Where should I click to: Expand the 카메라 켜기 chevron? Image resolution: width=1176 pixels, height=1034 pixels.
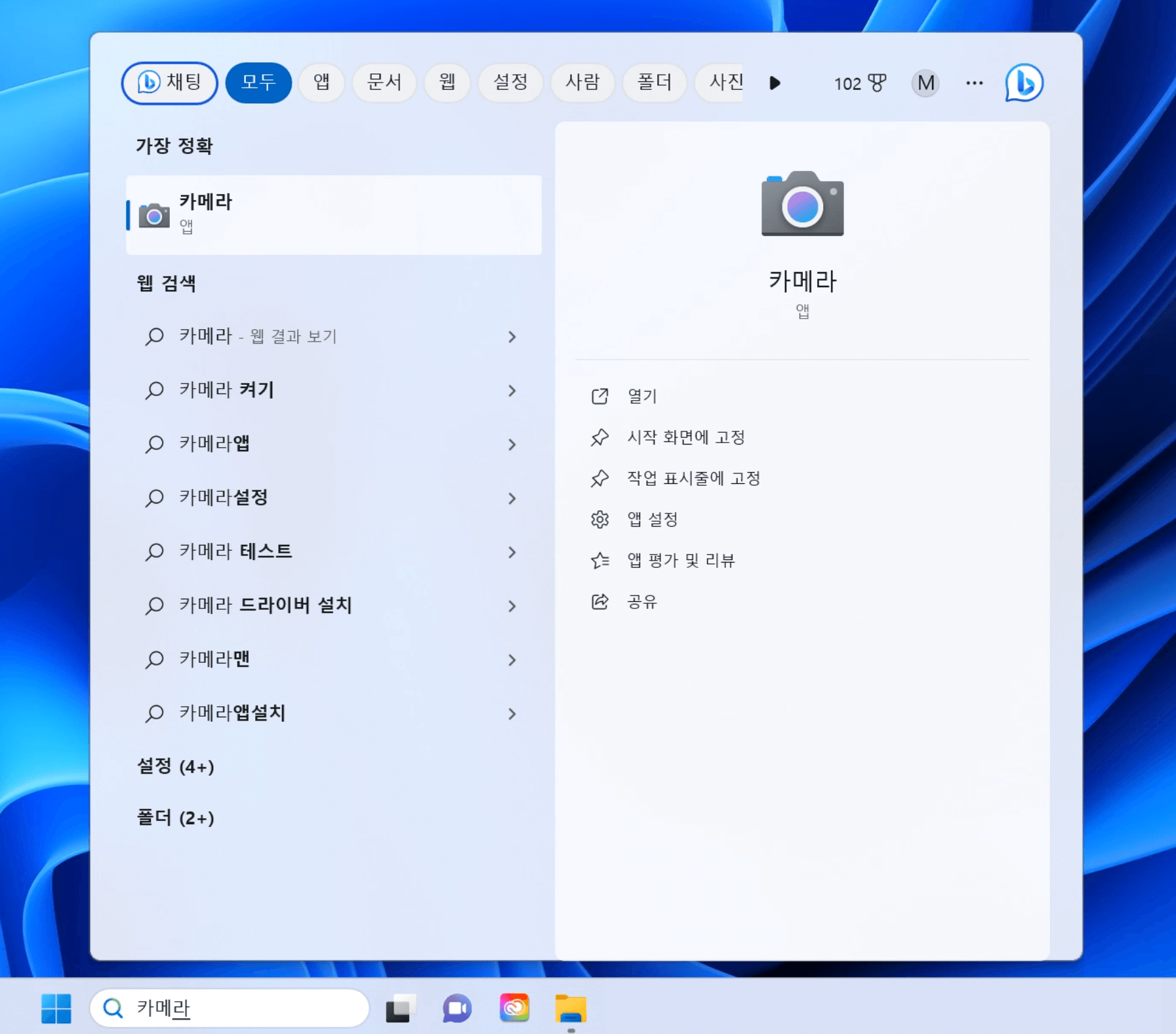coord(512,391)
